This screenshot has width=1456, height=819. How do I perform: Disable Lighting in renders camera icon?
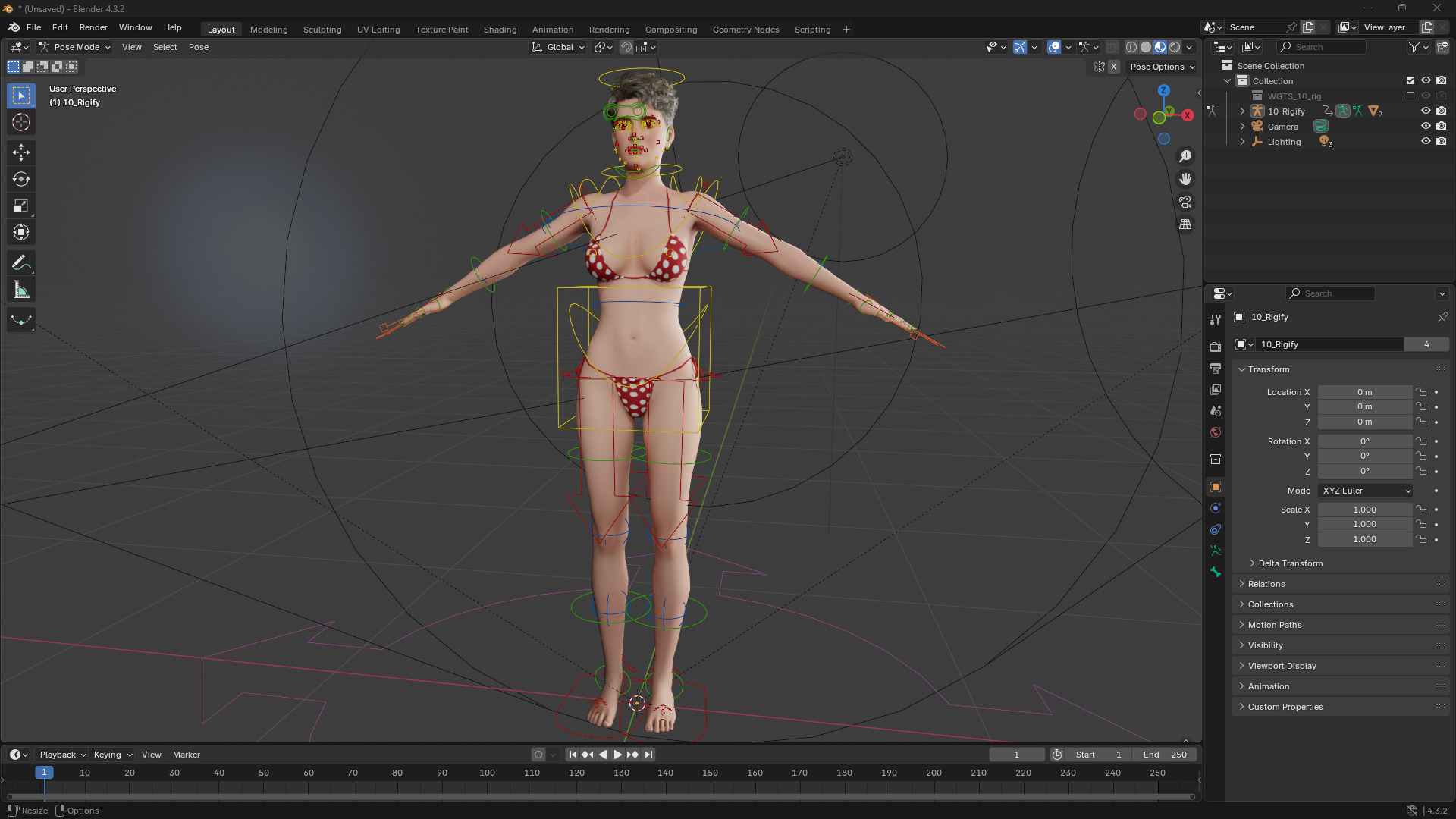click(1442, 141)
